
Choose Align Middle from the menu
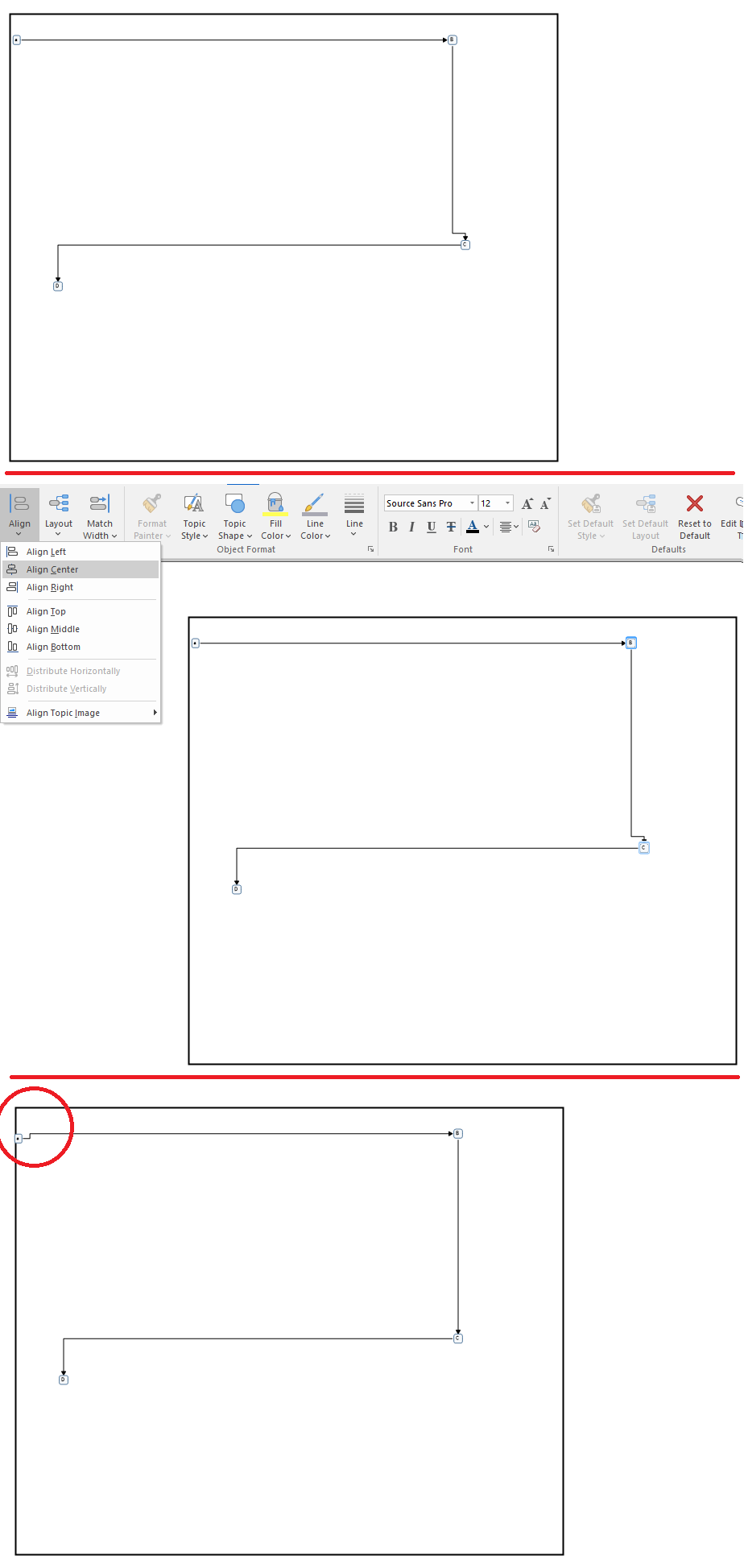coord(53,629)
